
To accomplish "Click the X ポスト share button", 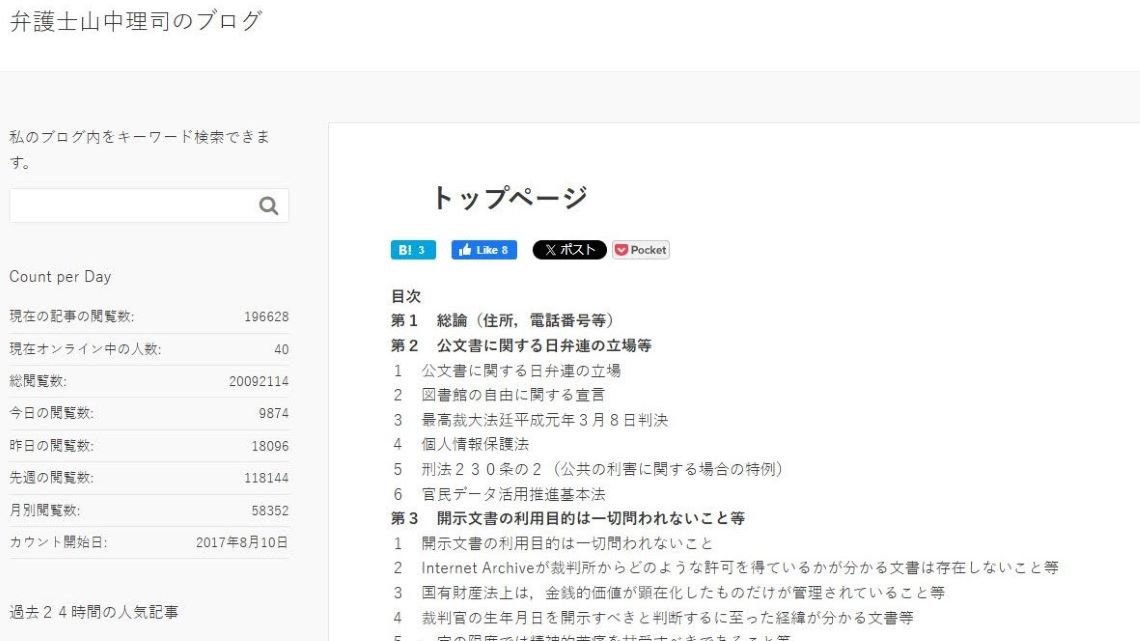I will pyautogui.click(x=569, y=250).
